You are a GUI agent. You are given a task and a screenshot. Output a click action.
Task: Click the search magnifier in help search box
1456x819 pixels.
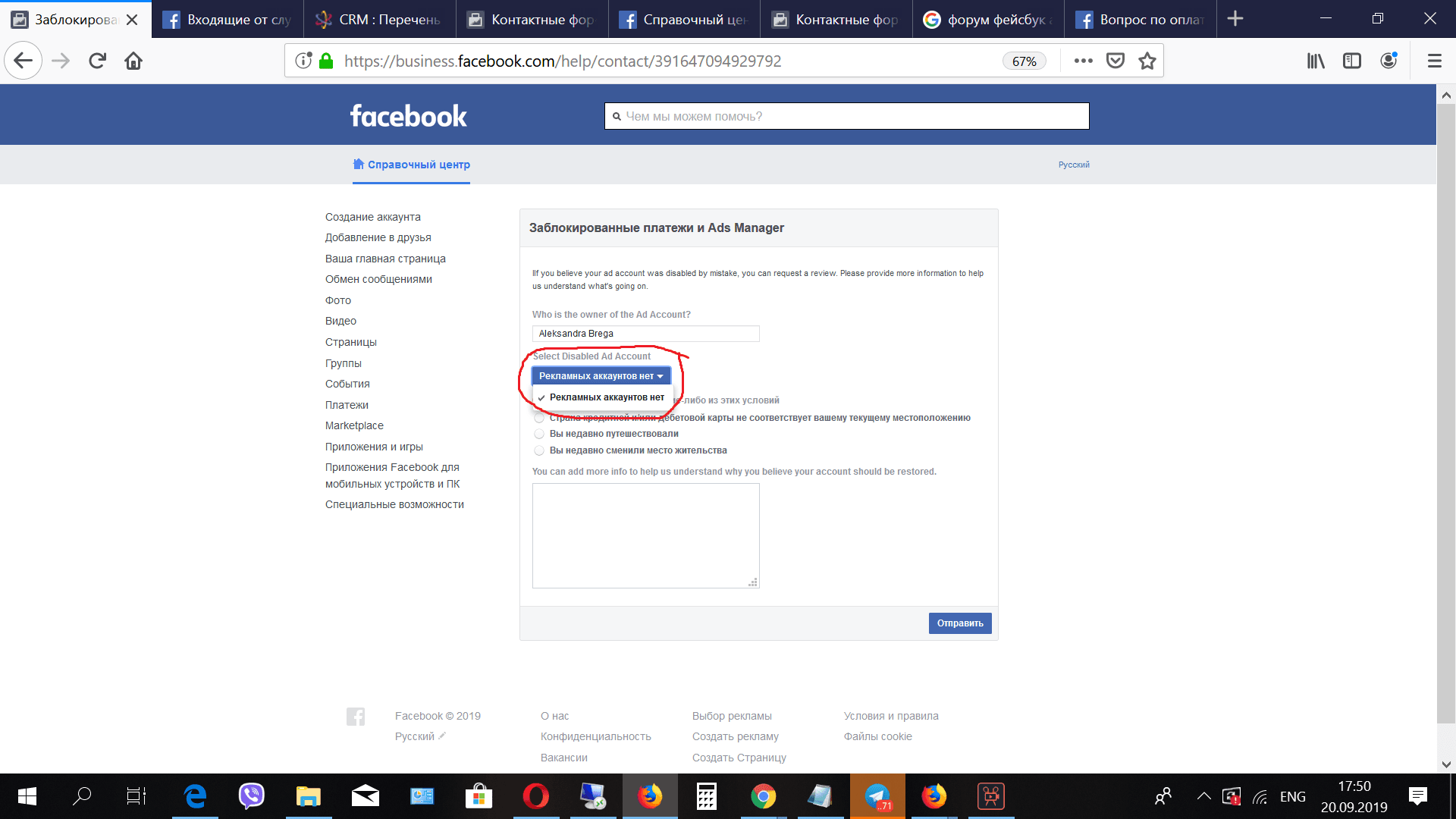pos(617,117)
